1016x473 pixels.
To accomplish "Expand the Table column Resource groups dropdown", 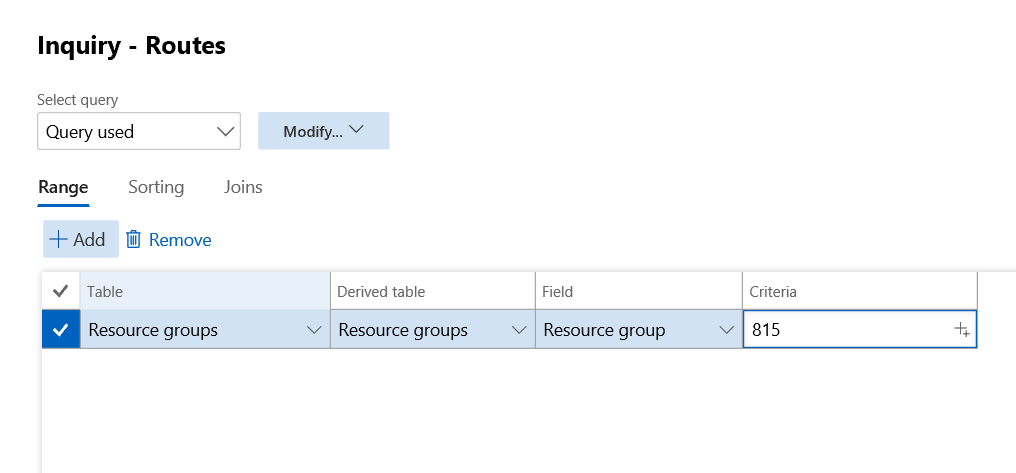I will coord(313,330).
